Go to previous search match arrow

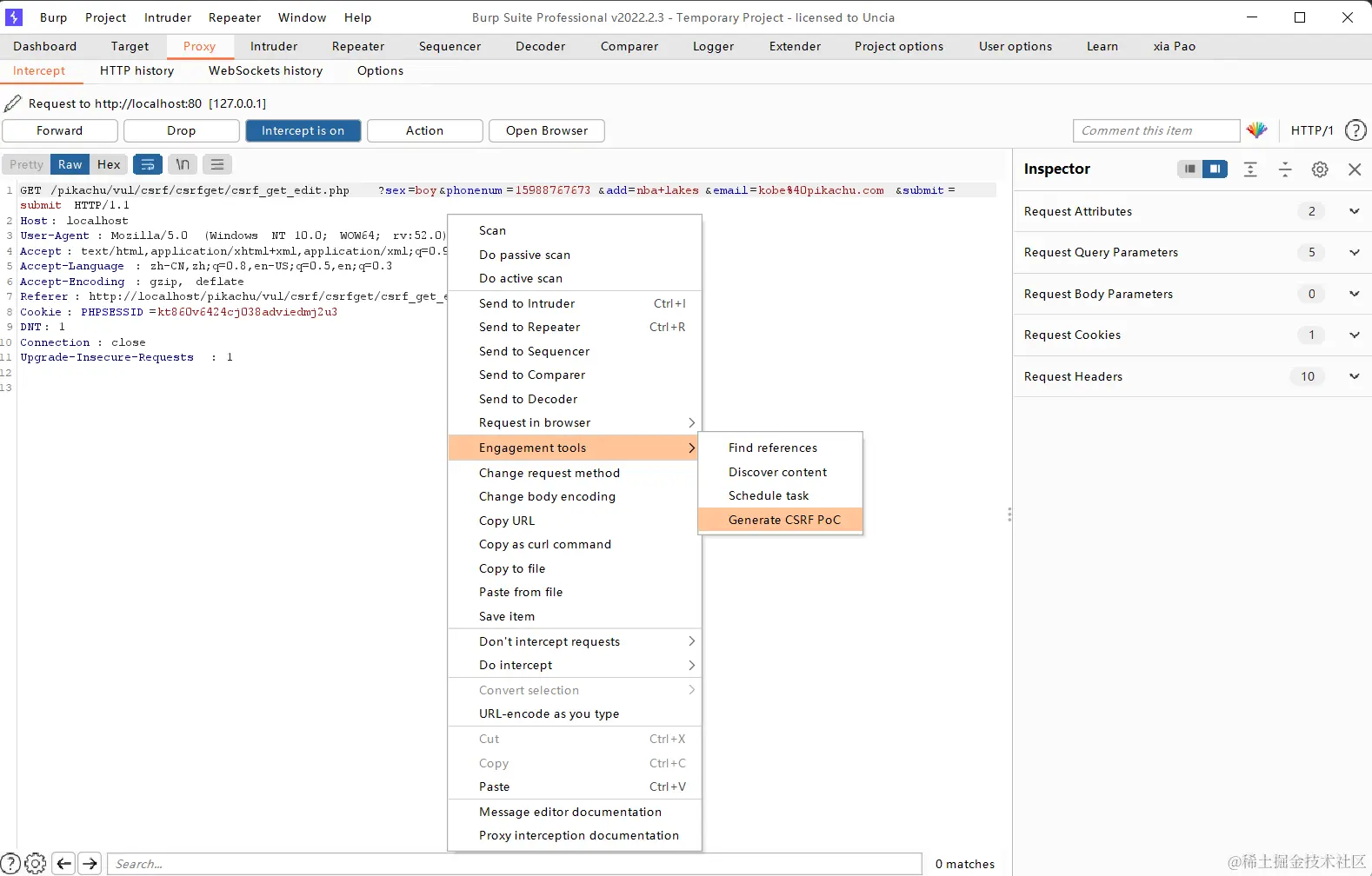63,863
